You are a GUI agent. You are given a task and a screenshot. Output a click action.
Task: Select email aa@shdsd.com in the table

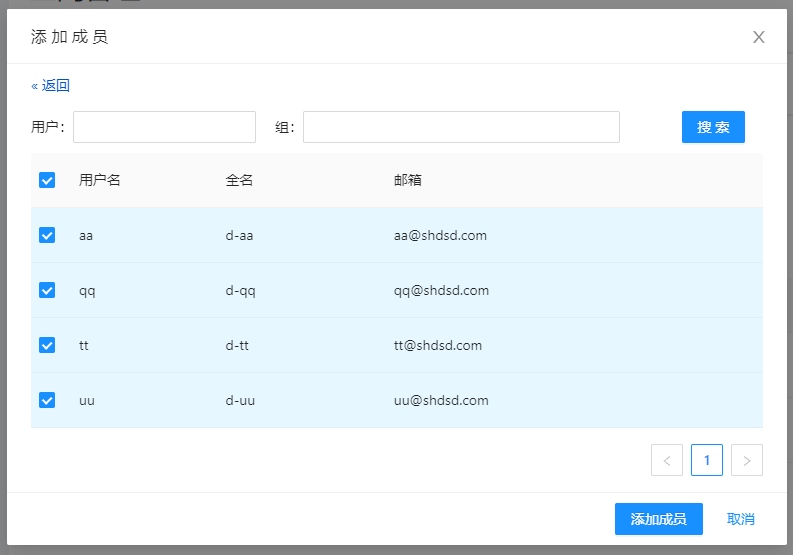pos(440,235)
